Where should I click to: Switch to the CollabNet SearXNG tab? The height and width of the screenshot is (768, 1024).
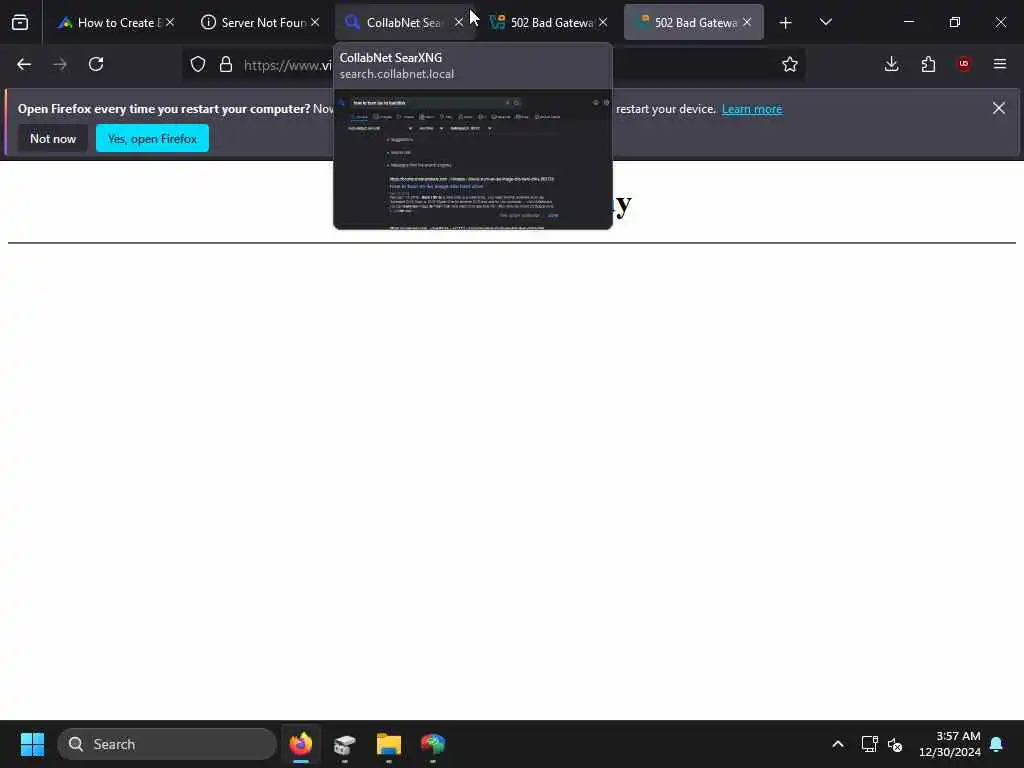click(x=404, y=22)
